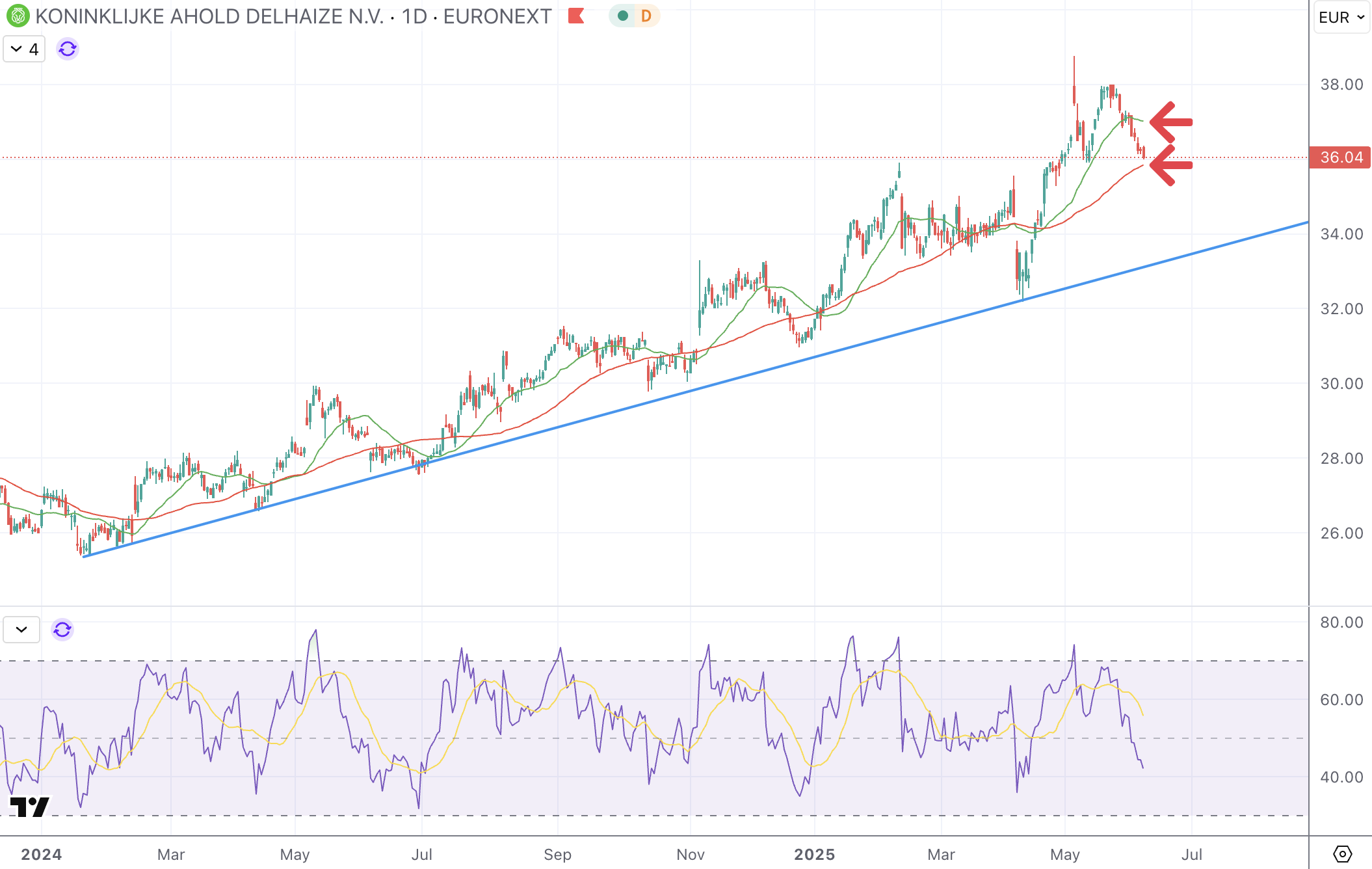The width and height of the screenshot is (1372, 869).
Task: Click the Sep time axis label
Action: tap(557, 855)
